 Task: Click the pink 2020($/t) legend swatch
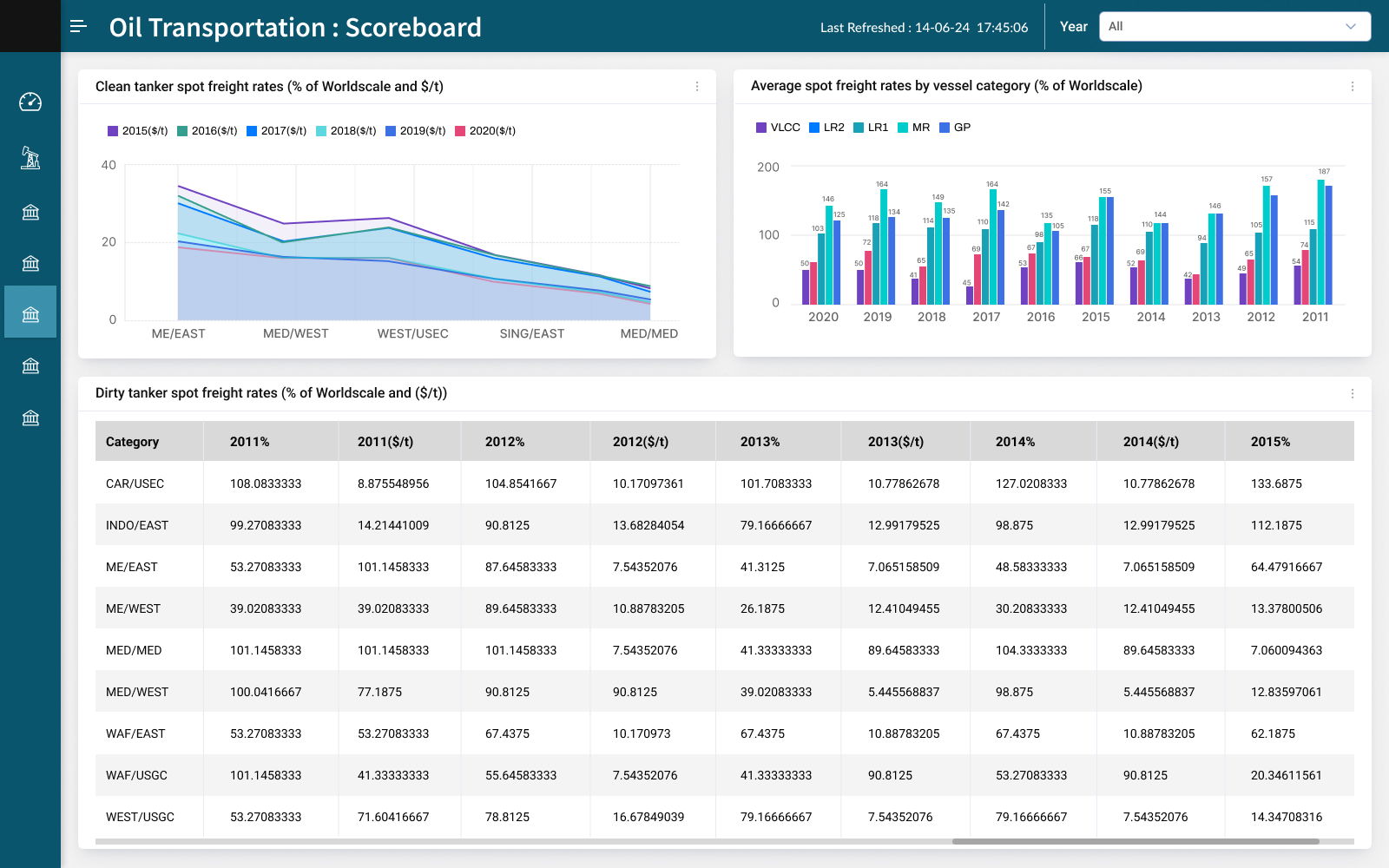click(x=460, y=131)
